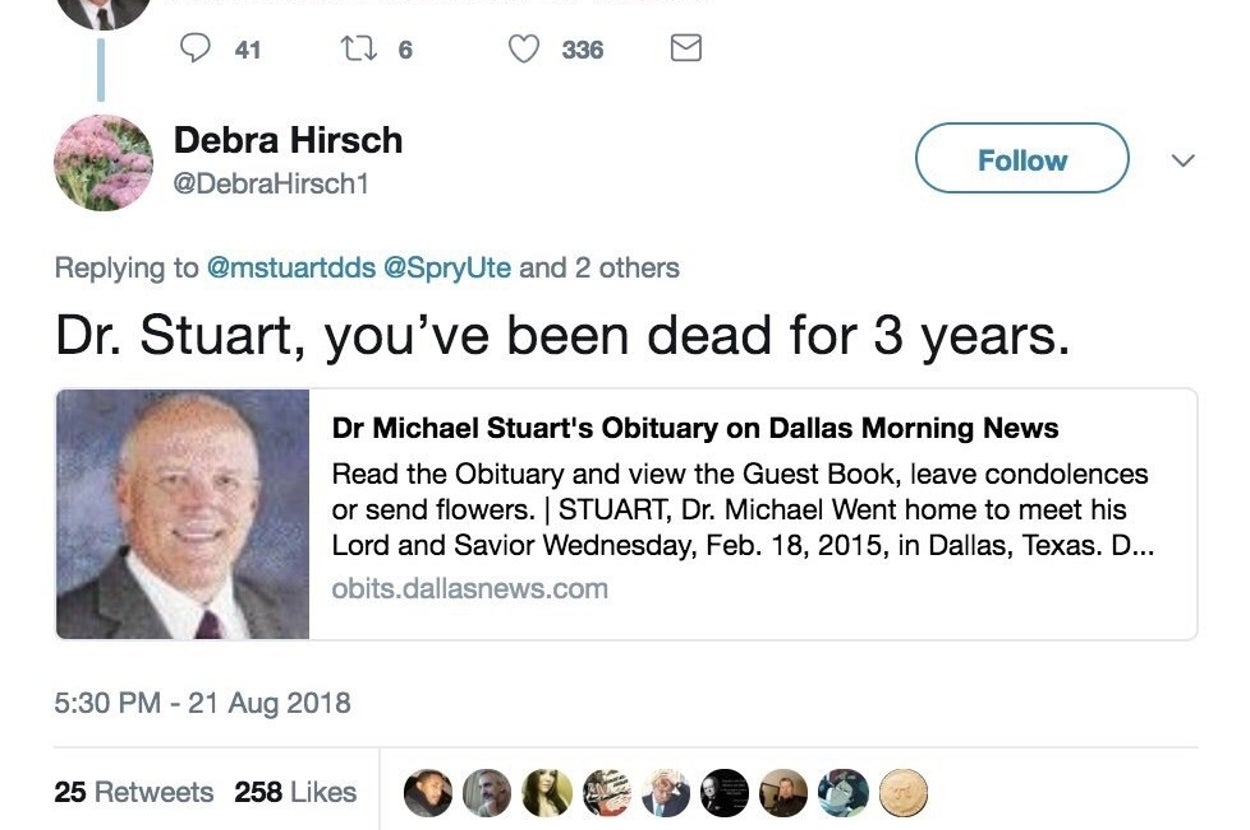Open the Dallas Morning News obituary headline
1250x830 pixels.
pyautogui.click(x=695, y=428)
